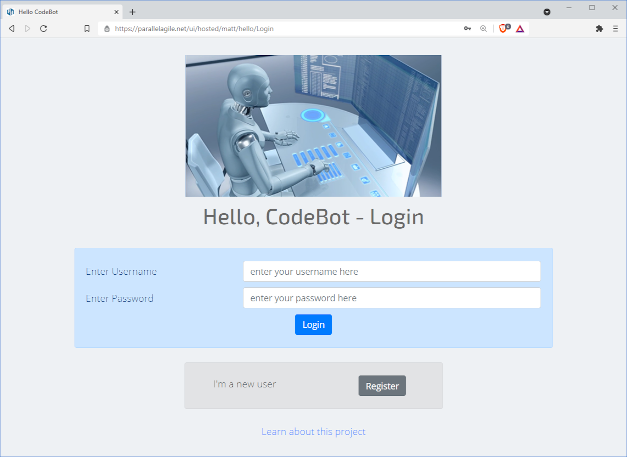Open the extensions puzzle piece icon

point(599,28)
